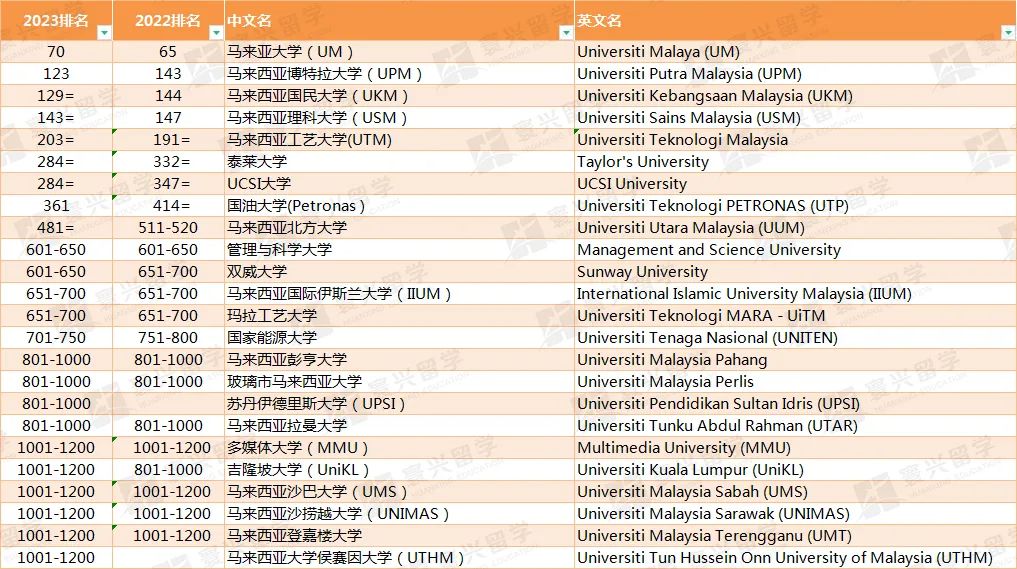This screenshot has height=569, width=1017.
Task: Select the 中文名 header cell
Action: pyautogui.click(x=400, y=20)
